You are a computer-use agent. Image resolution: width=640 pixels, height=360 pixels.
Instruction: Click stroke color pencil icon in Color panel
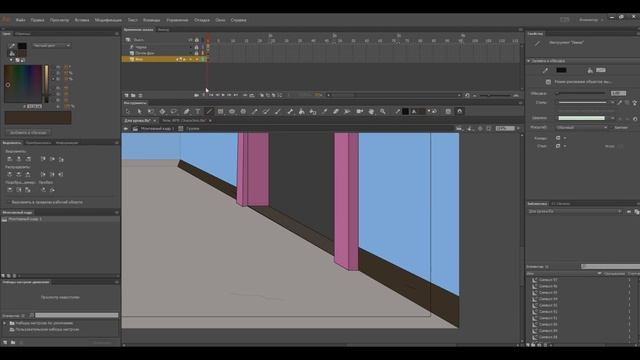(x=12, y=46)
